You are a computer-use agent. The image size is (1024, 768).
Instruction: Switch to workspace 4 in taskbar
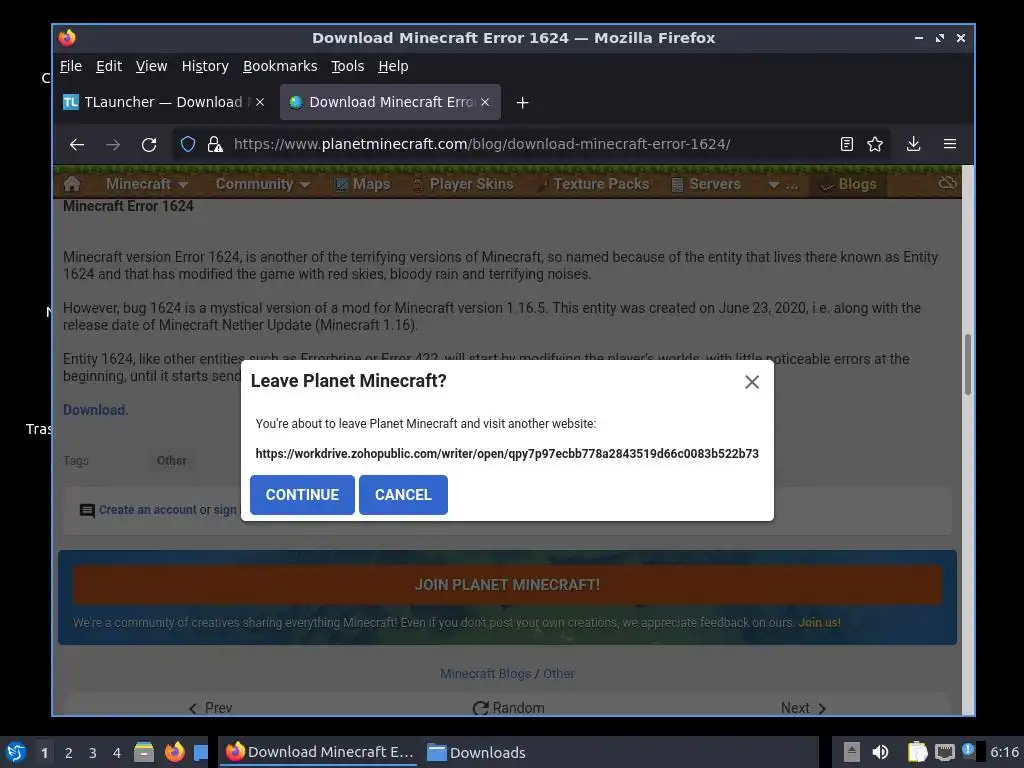tap(117, 753)
